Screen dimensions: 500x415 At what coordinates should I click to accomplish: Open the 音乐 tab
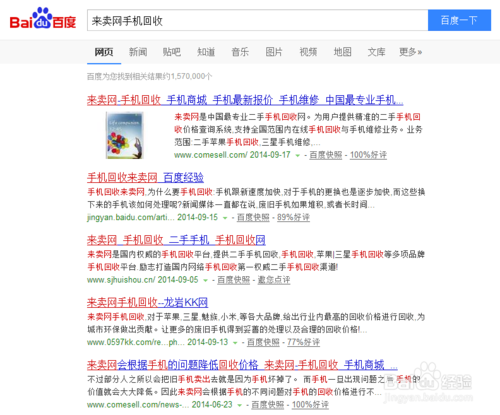click(x=240, y=52)
